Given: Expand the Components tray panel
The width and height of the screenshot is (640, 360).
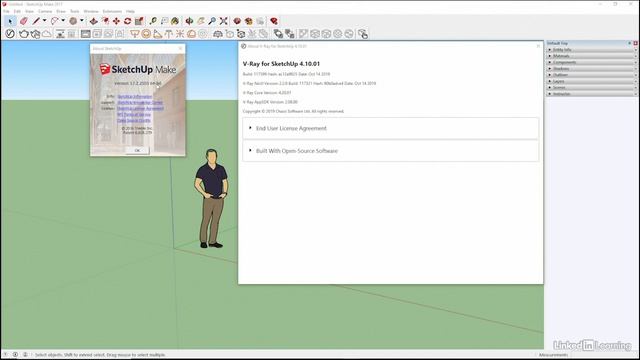Looking at the screenshot, I should click(x=591, y=62).
